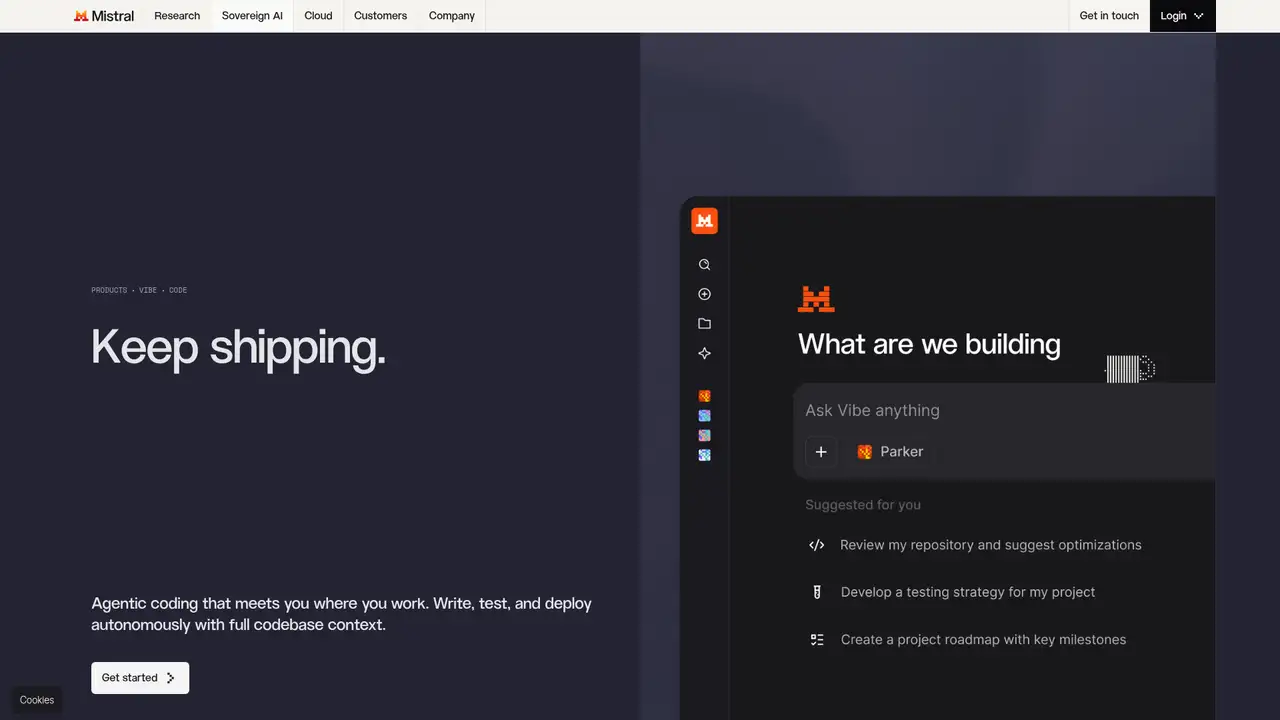Select Create a project roadmap with key milestones
The width and height of the screenshot is (1280, 720).
pyautogui.click(x=984, y=640)
